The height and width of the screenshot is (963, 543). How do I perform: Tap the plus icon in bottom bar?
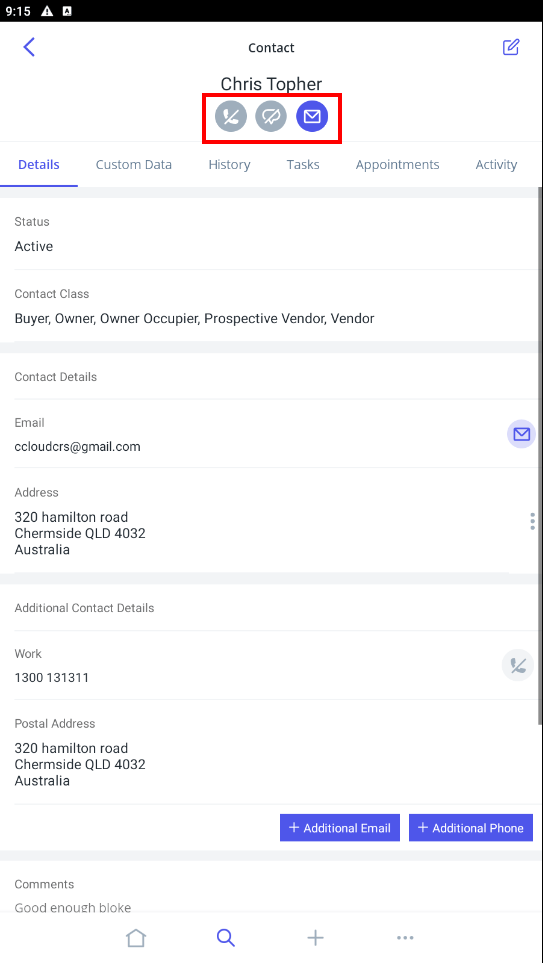click(315, 938)
